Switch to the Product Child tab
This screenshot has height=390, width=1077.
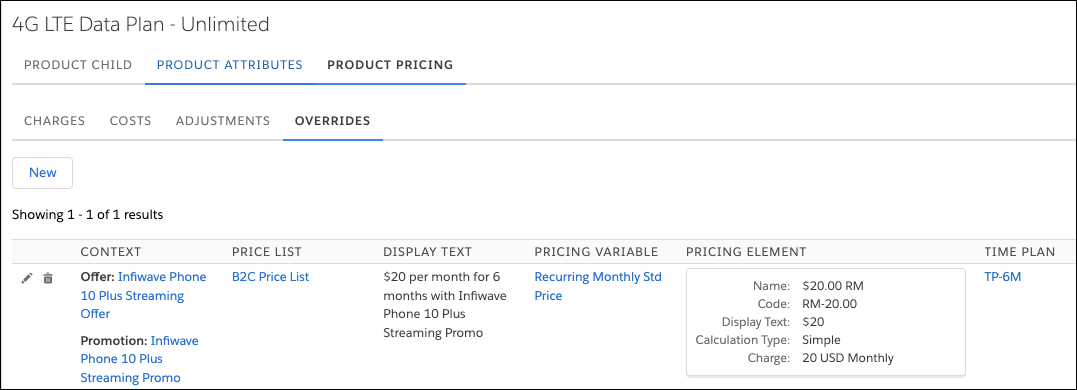[x=78, y=65]
